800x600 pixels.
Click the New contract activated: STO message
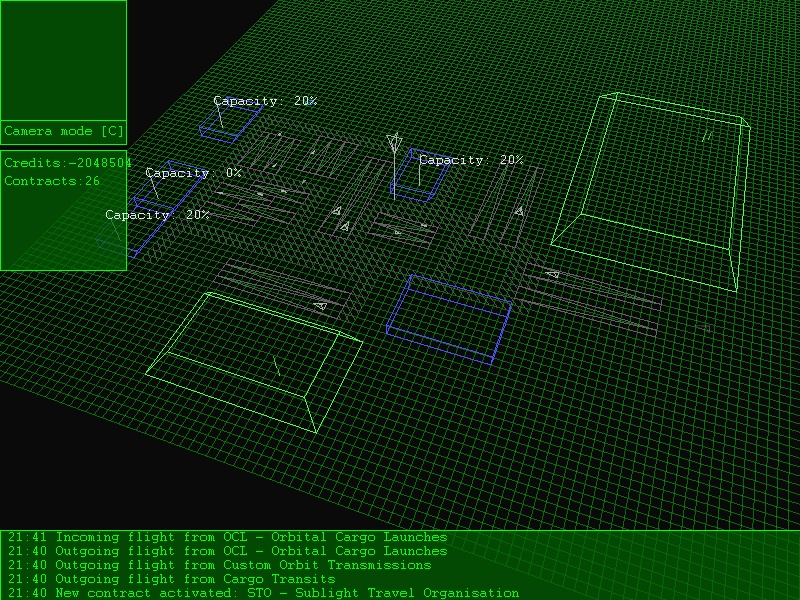pyautogui.click(x=263, y=593)
